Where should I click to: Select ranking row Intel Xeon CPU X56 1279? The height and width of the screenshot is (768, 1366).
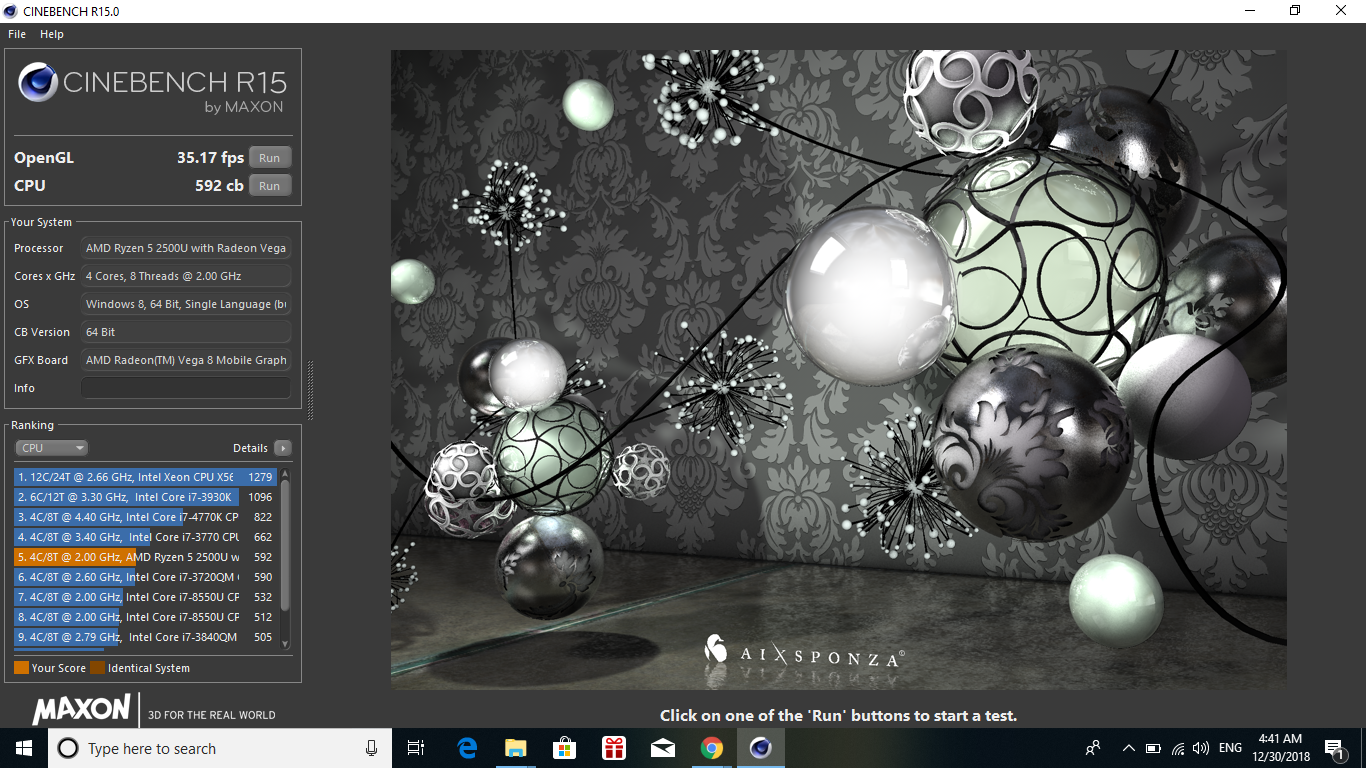pyautogui.click(x=146, y=477)
